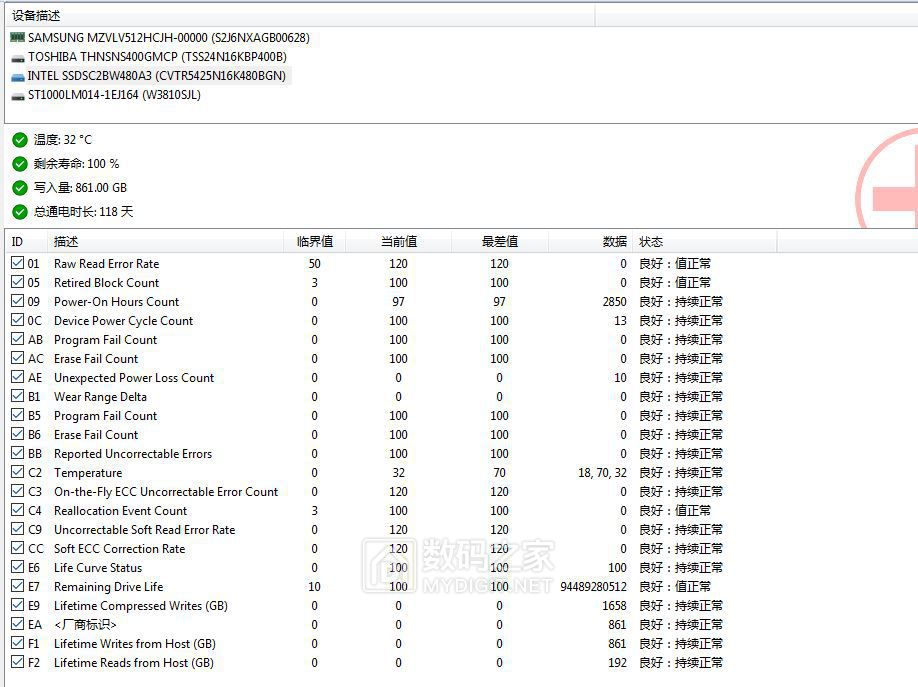Select the Wear Range Delta row
The image size is (918, 687).
(x=100, y=397)
